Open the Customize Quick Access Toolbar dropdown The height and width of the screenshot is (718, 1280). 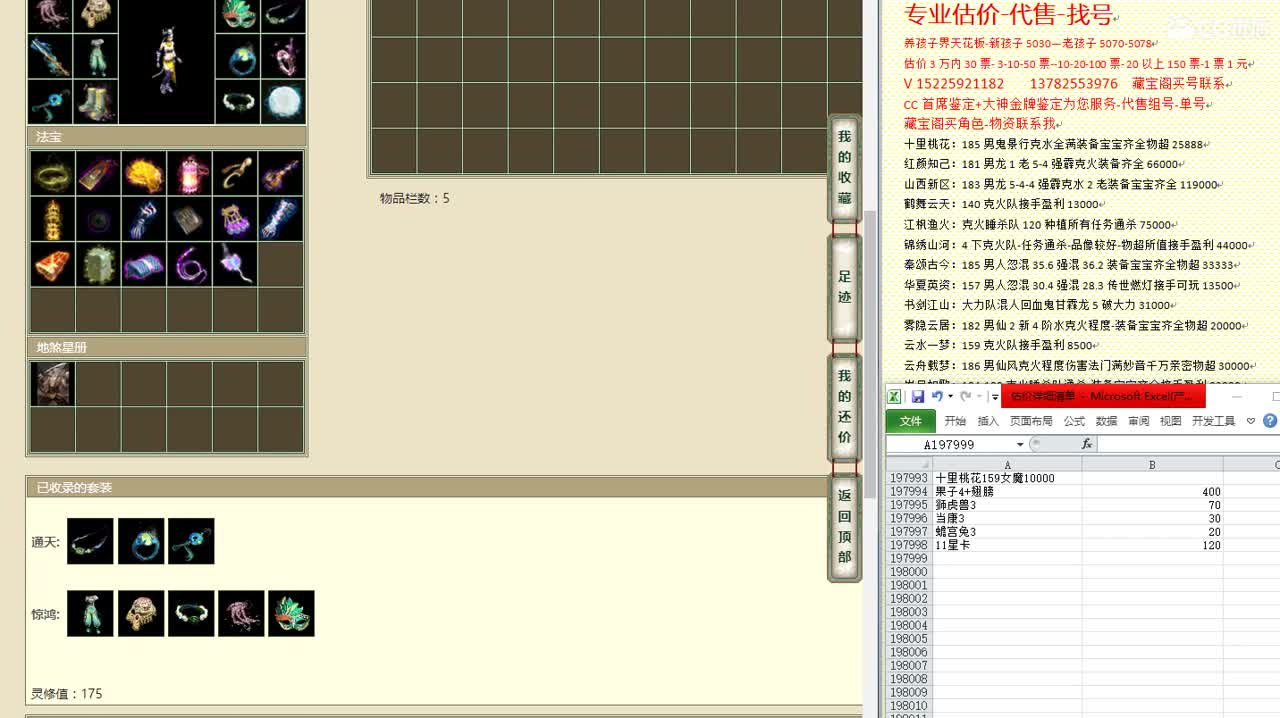tap(994, 397)
